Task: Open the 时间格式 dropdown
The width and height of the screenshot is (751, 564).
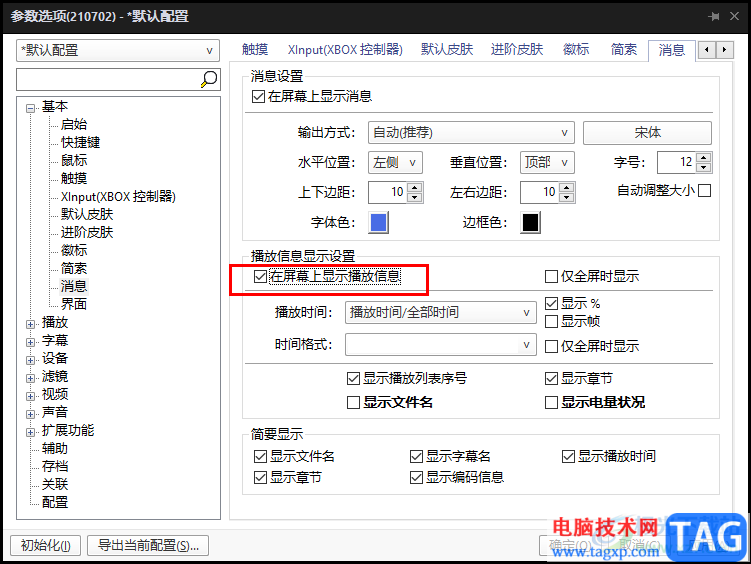Action: (x=441, y=345)
